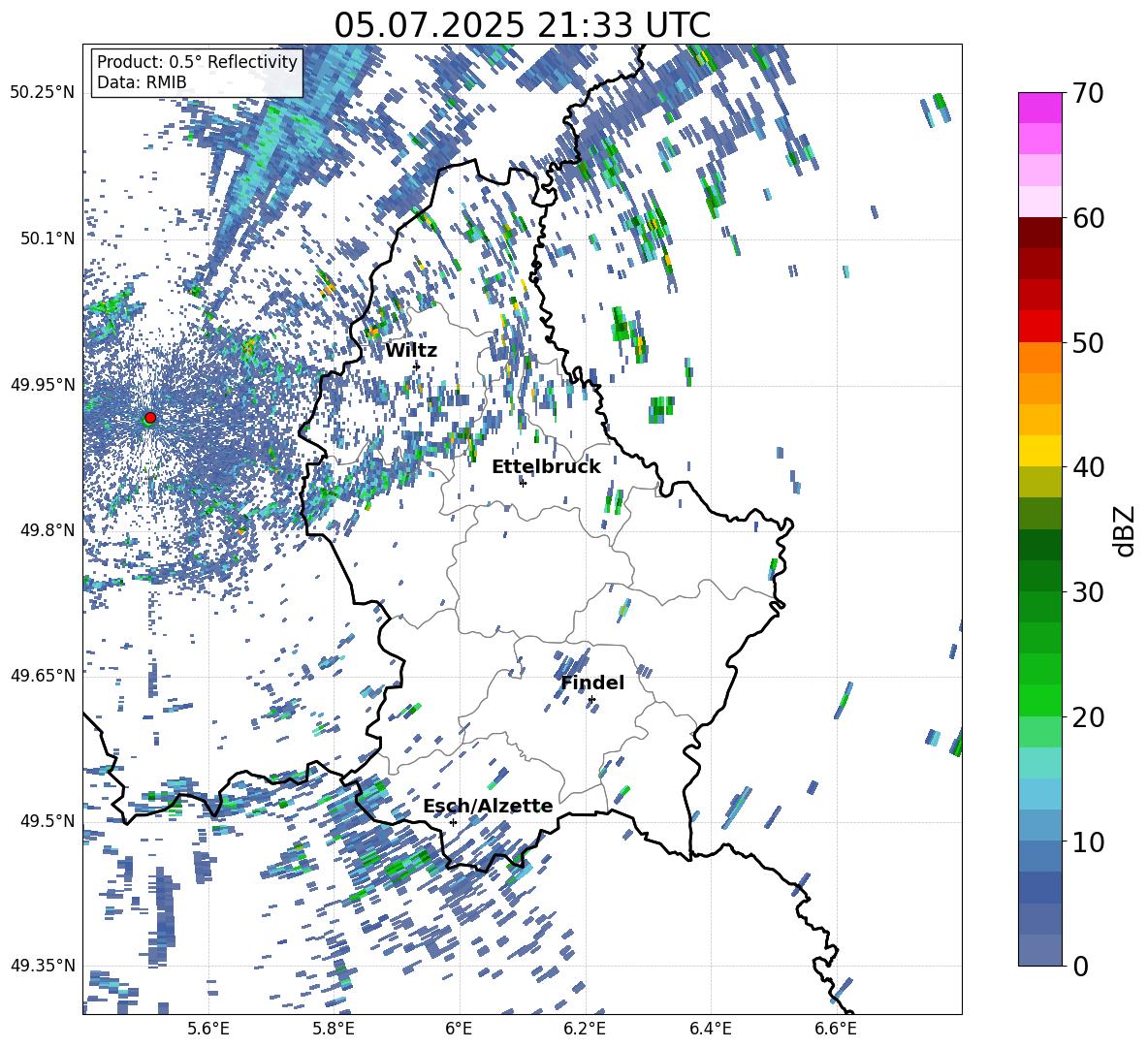Screen dimensions: 1148x1048
Task: Click the Product: 0.5° Reflectivity text
Action: pos(197,62)
